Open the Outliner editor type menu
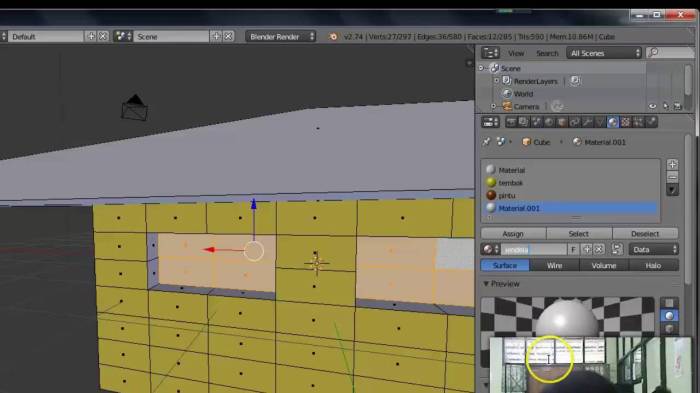Image resolution: width=700 pixels, height=393 pixels. click(x=491, y=53)
